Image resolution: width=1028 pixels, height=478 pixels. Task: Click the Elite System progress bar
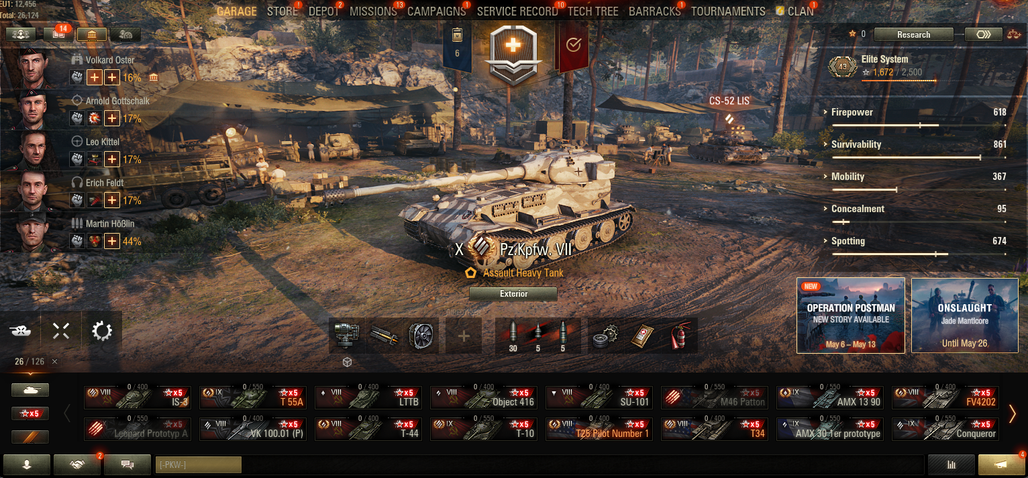898,81
